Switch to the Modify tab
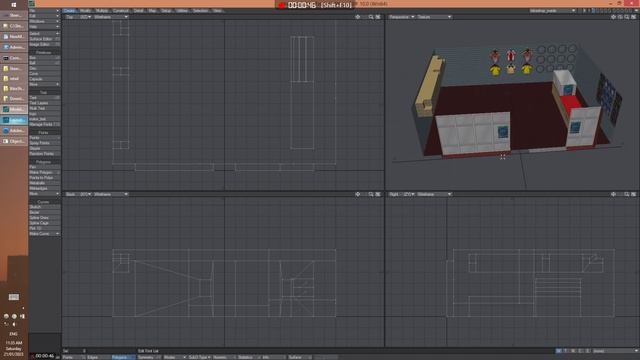 pos(85,11)
